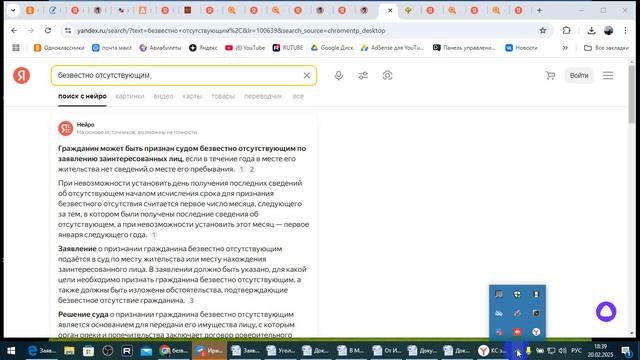Click the Yandex logo
Viewport: 640px width, 360px height.
[x=22, y=76]
